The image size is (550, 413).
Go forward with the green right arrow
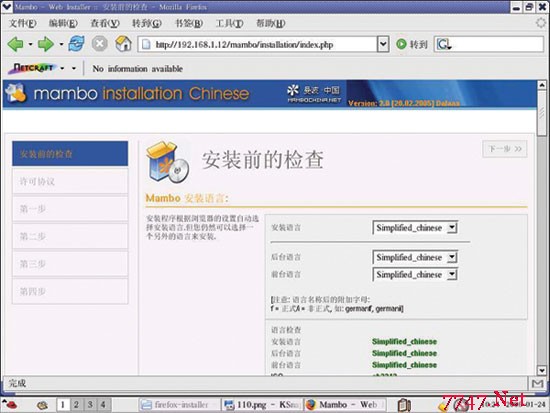[x=46, y=44]
